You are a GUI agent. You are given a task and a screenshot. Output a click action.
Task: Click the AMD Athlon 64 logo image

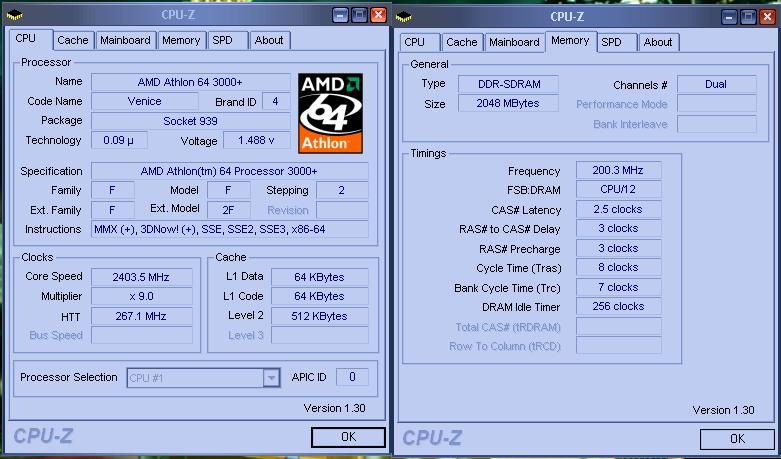click(x=330, y=114)
